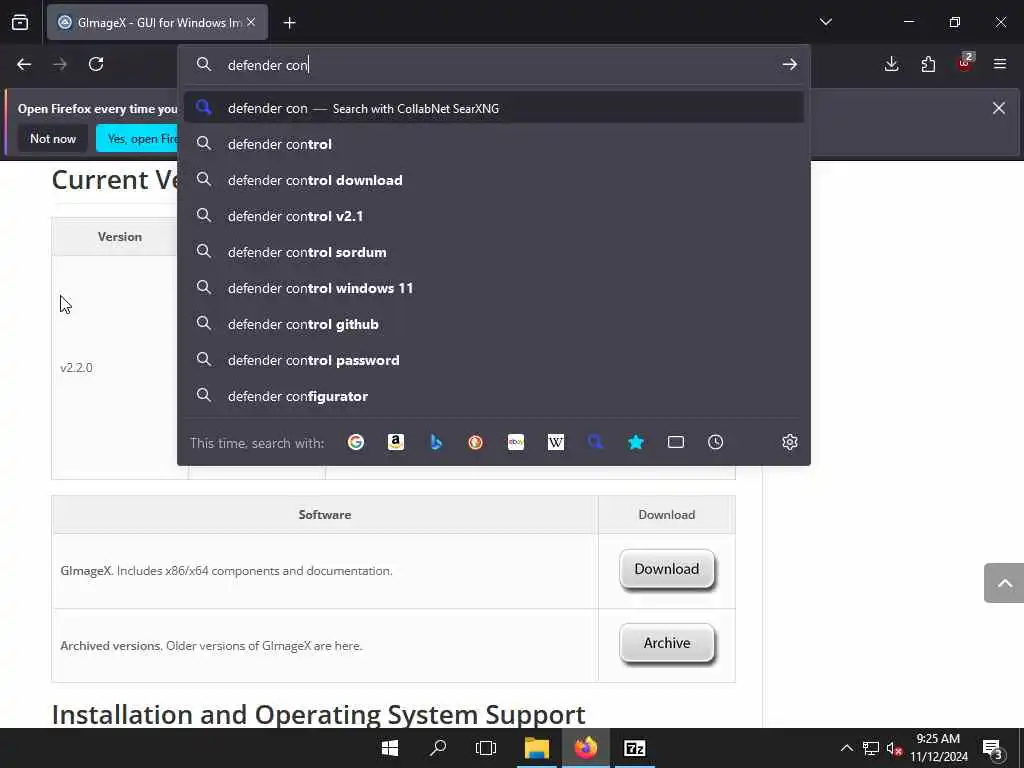Viewport: 1024px width, 768px height.
Task: Go back one page
Action: 24,64
